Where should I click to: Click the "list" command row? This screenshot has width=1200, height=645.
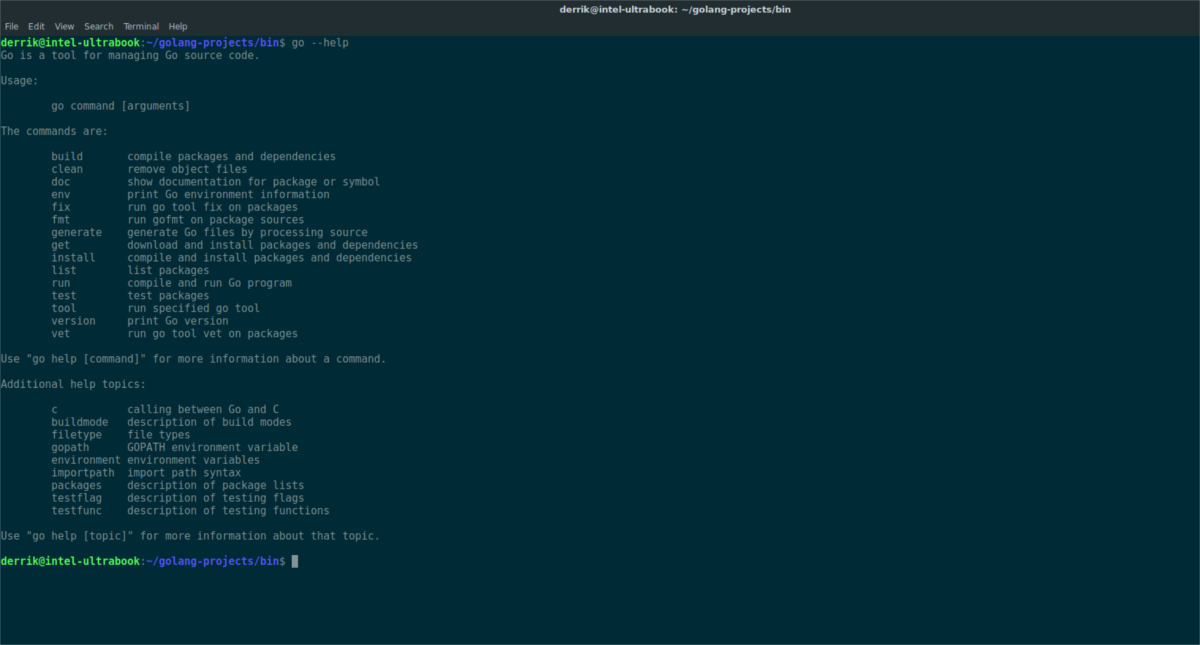point(130,271)
